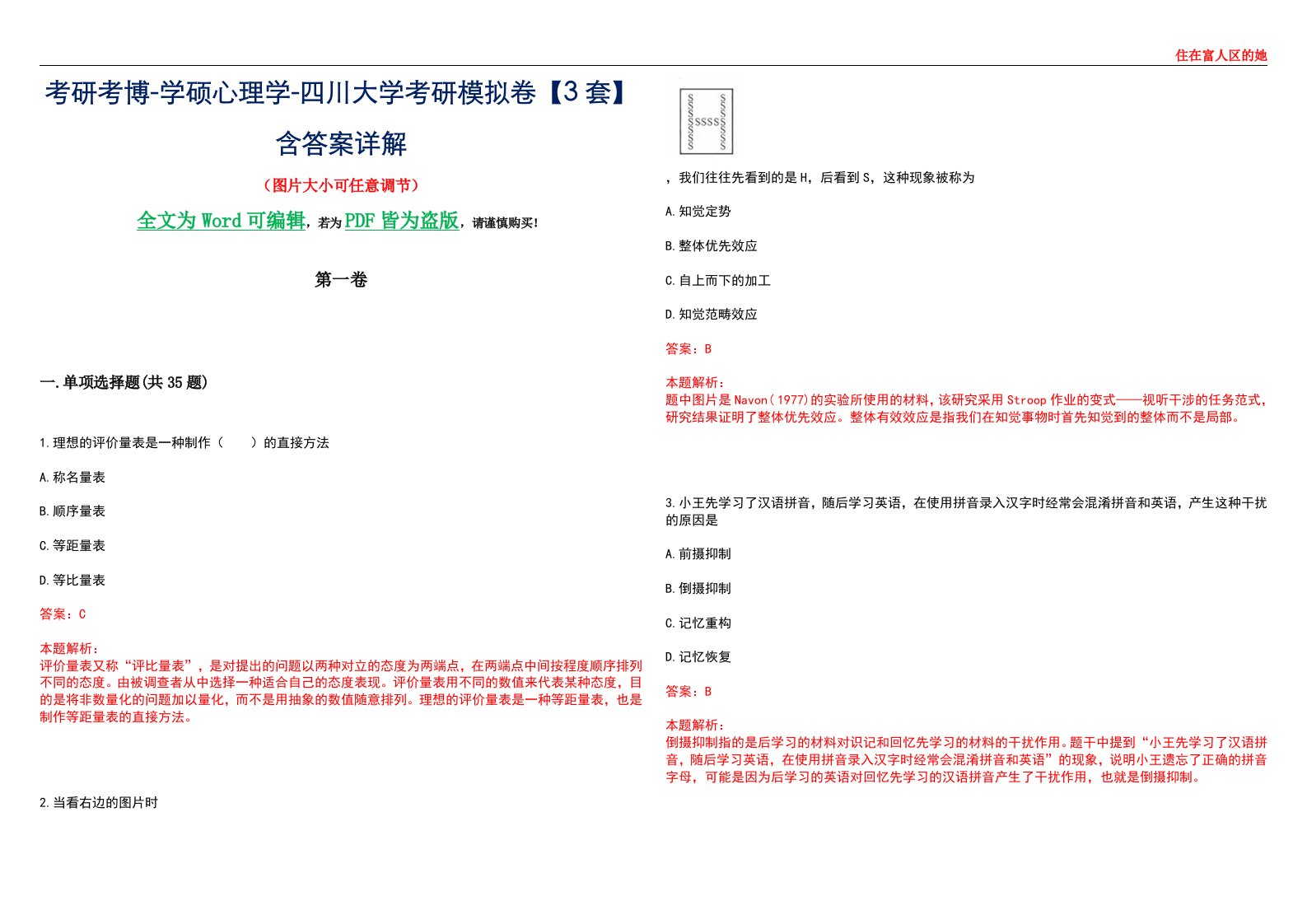Screen dimensions: 1307x924
Task: Click the heading '第一卷'
Action: (x=341, y=280)
